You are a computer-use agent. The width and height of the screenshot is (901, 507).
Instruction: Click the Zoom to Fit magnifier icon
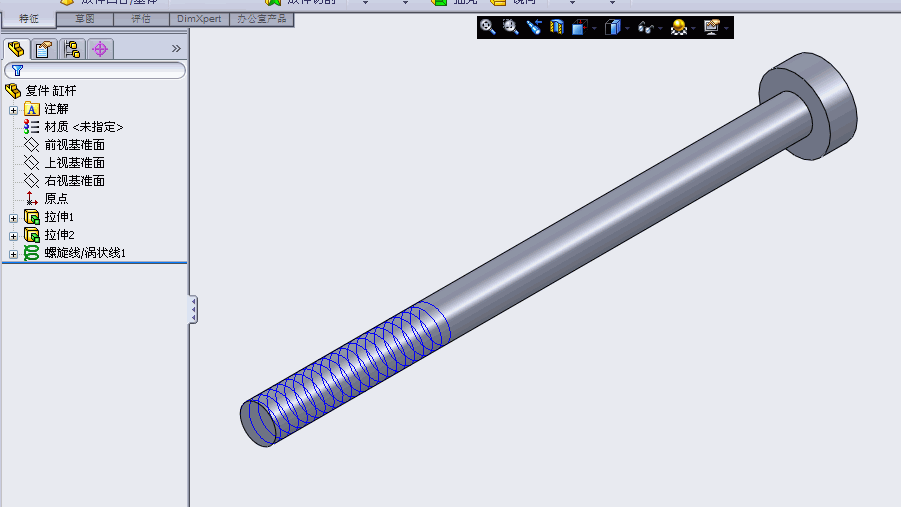click(488, 27)
